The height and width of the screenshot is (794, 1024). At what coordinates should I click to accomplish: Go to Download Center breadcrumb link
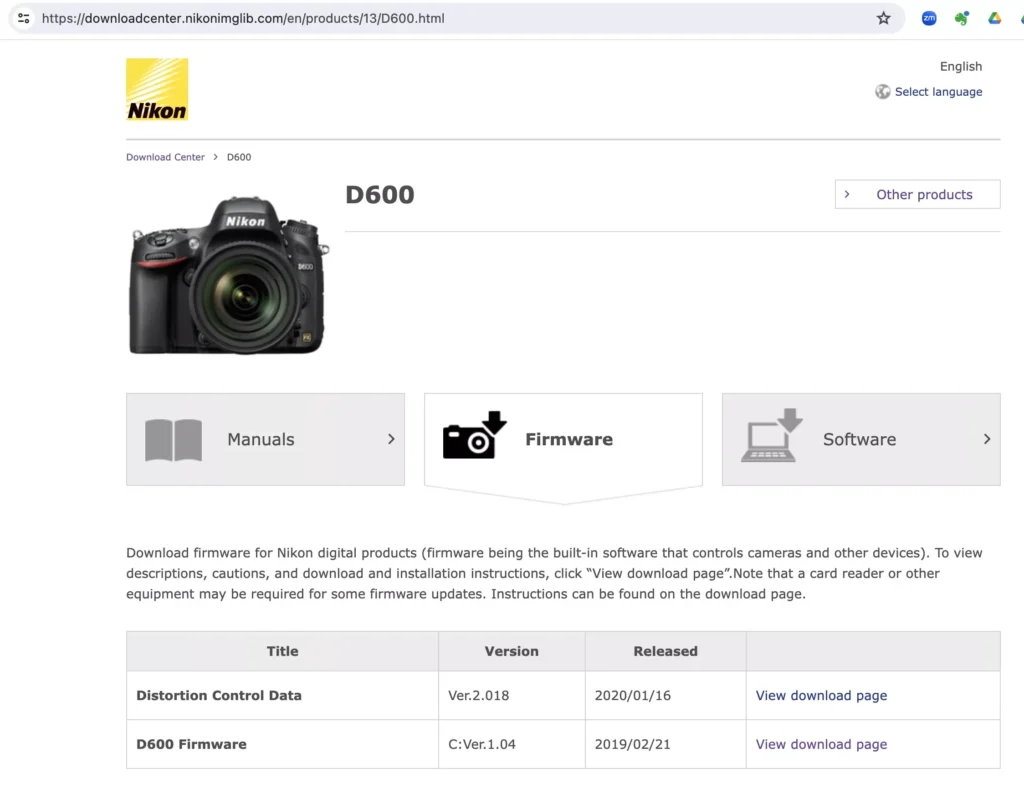click(165, 157)
